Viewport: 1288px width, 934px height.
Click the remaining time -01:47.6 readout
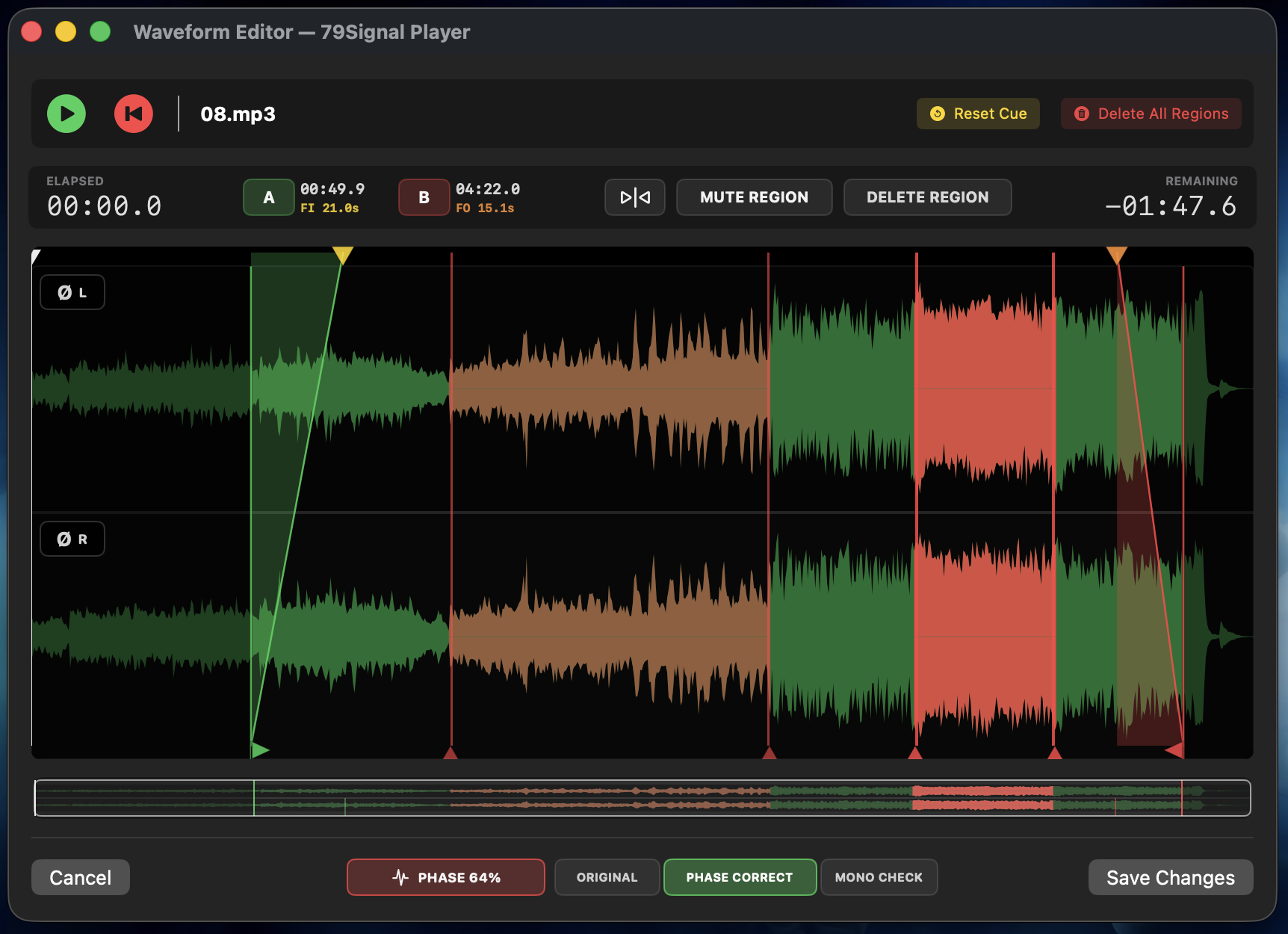point(1171,206)
